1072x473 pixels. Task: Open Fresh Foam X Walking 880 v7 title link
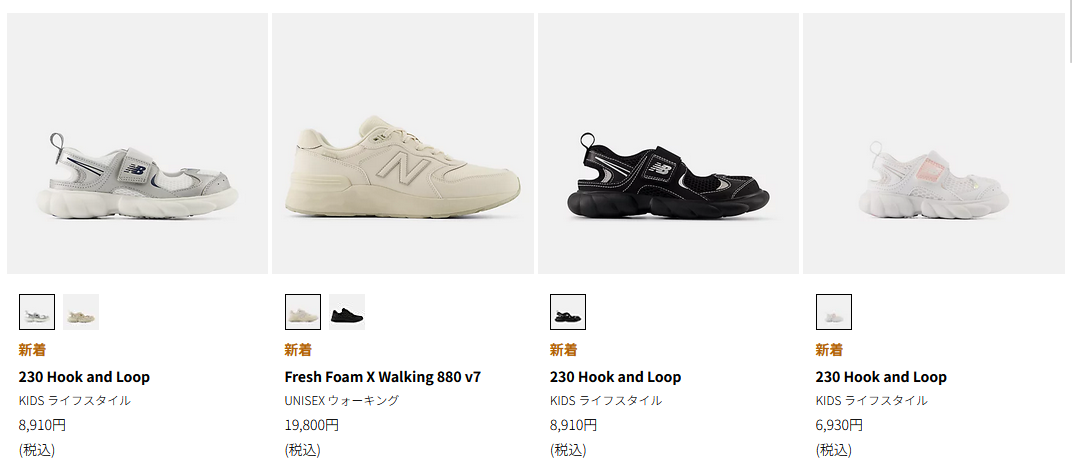click(382, 377)
